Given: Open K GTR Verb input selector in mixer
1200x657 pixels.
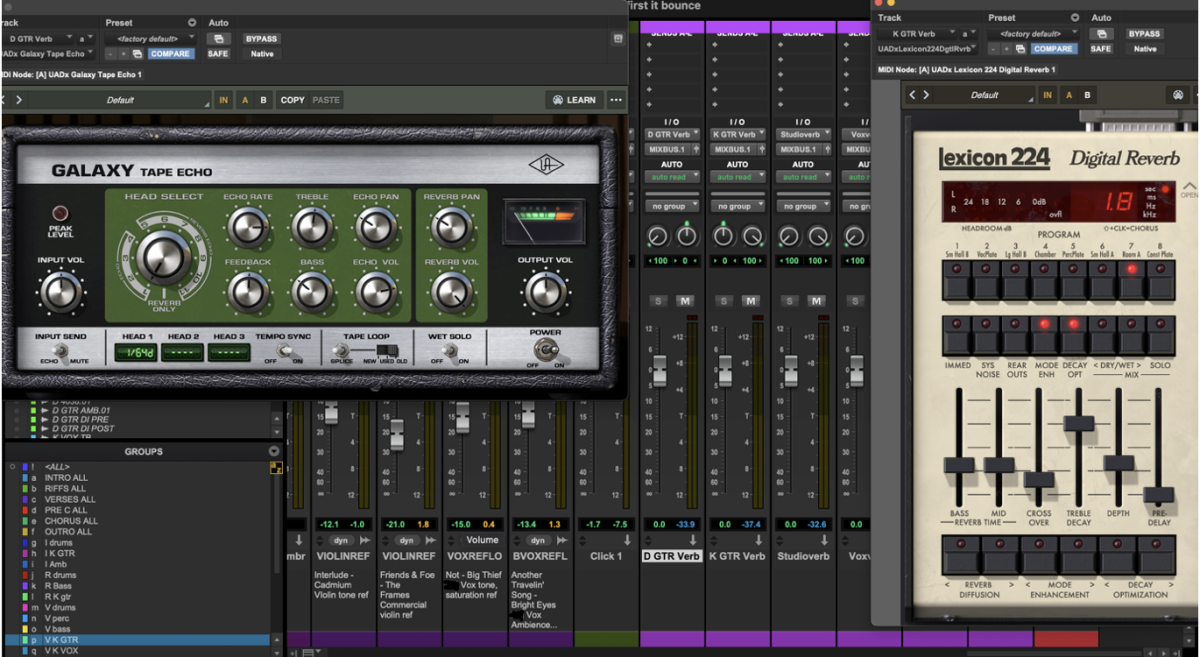Looking at the screenshot, I should [737, 134].
